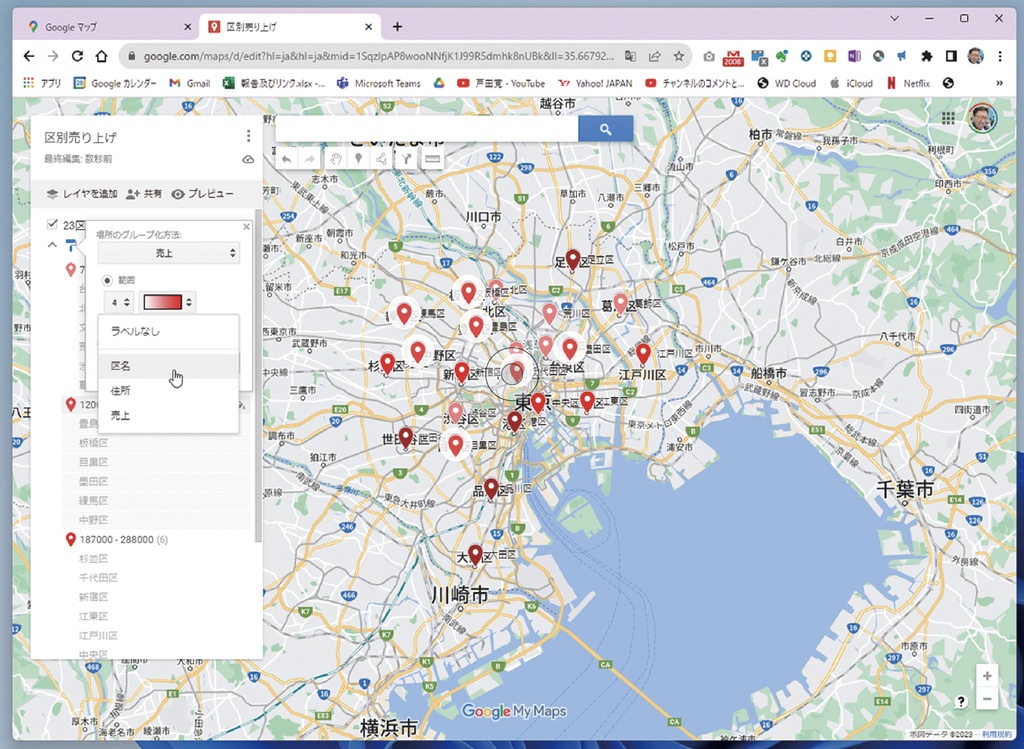Image resolution: width=1024 pixels, height=749 pixels.
Task: Click the Chrome address bar URL
Action: [x=379, y=56]
